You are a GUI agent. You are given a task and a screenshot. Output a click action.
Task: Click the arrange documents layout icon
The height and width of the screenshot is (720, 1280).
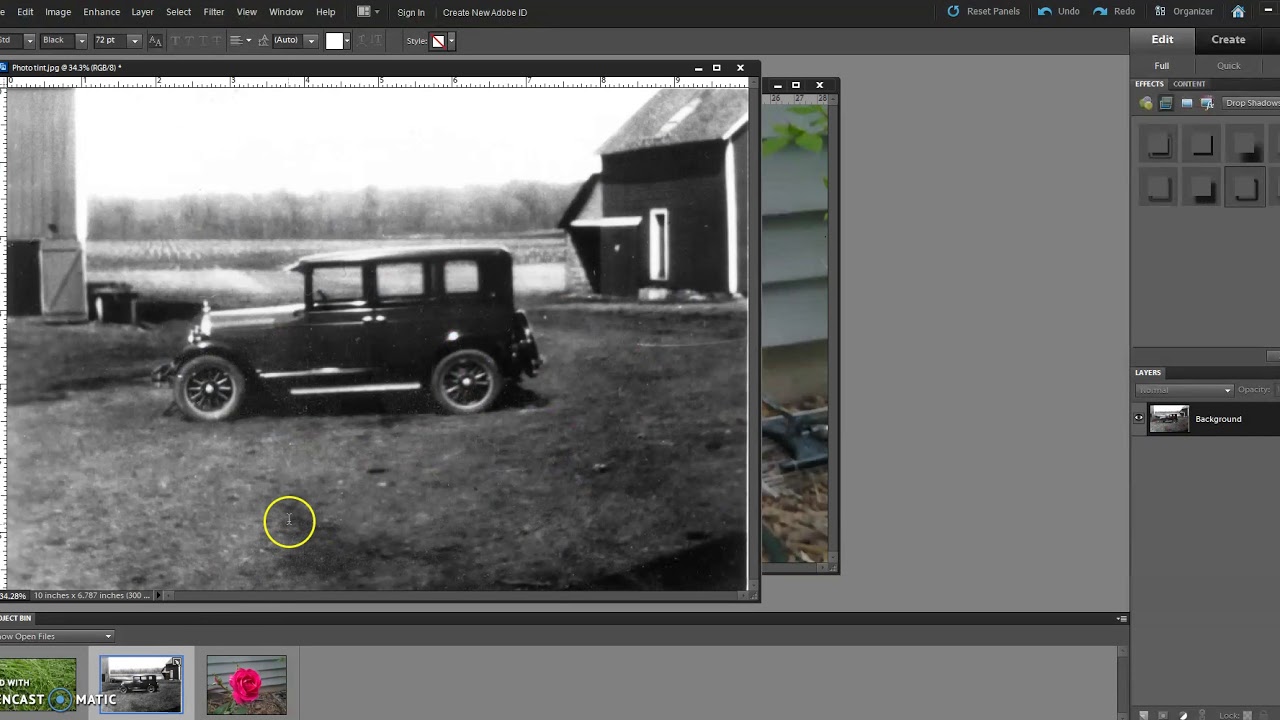point(367,12)
